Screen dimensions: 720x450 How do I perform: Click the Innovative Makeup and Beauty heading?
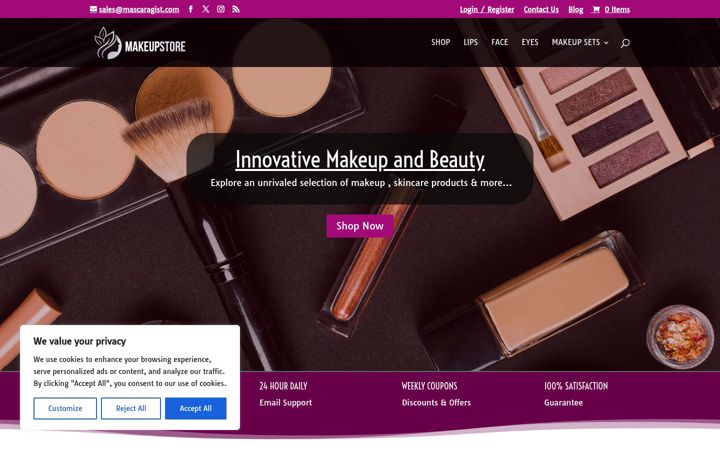(x=360, y=159)
